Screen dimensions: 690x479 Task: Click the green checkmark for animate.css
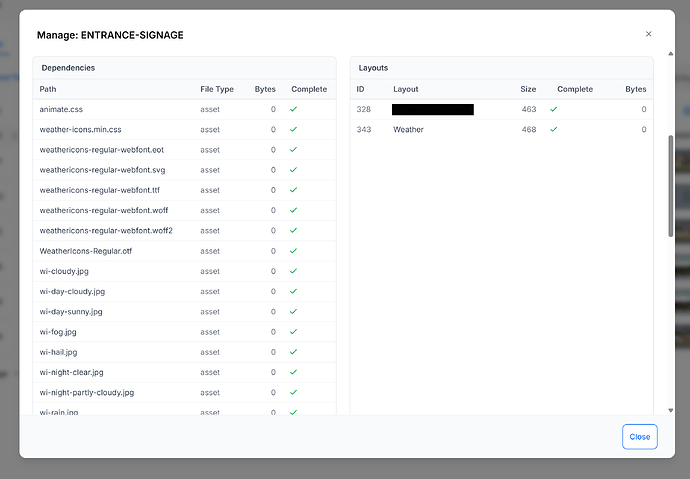pos(294,109)
